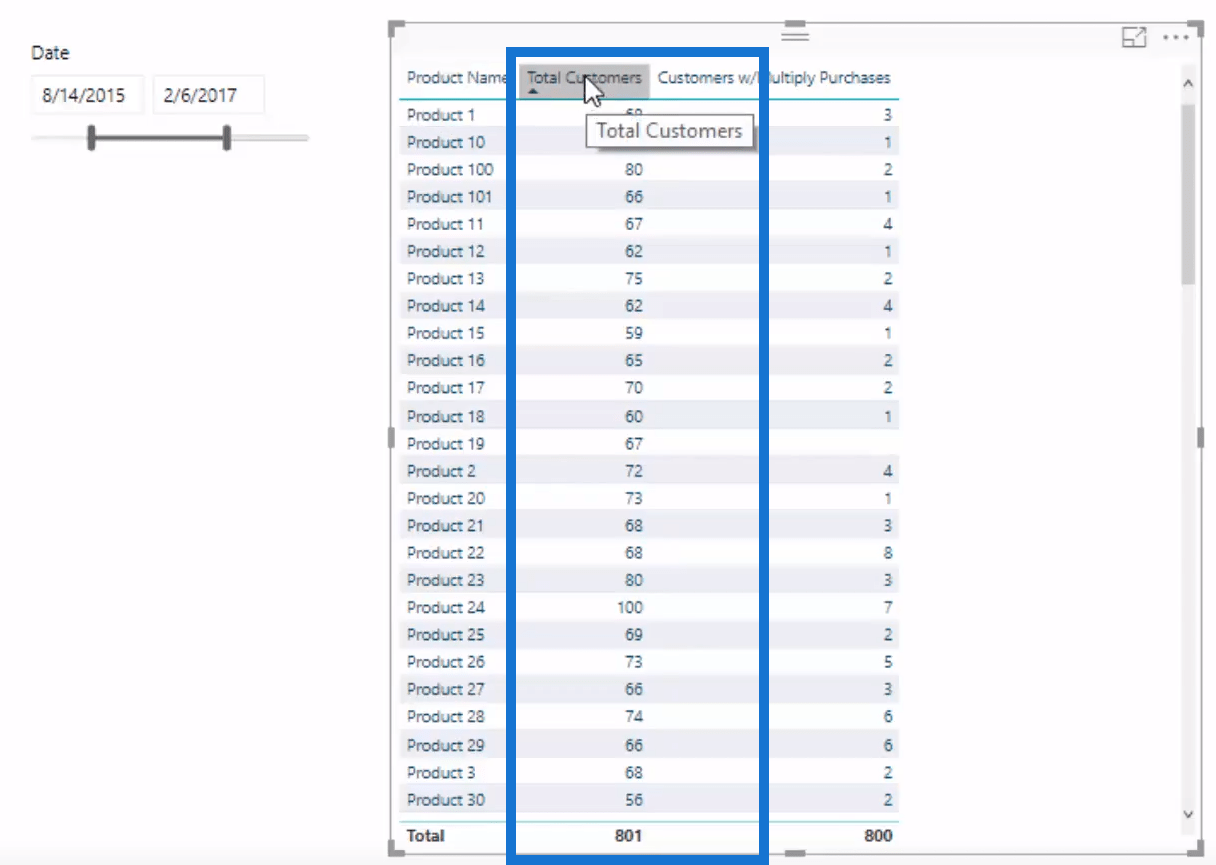Click Total Customers value 72 for Product 2
This screenshot has width=1216, height=865.
tap(634, 471)
